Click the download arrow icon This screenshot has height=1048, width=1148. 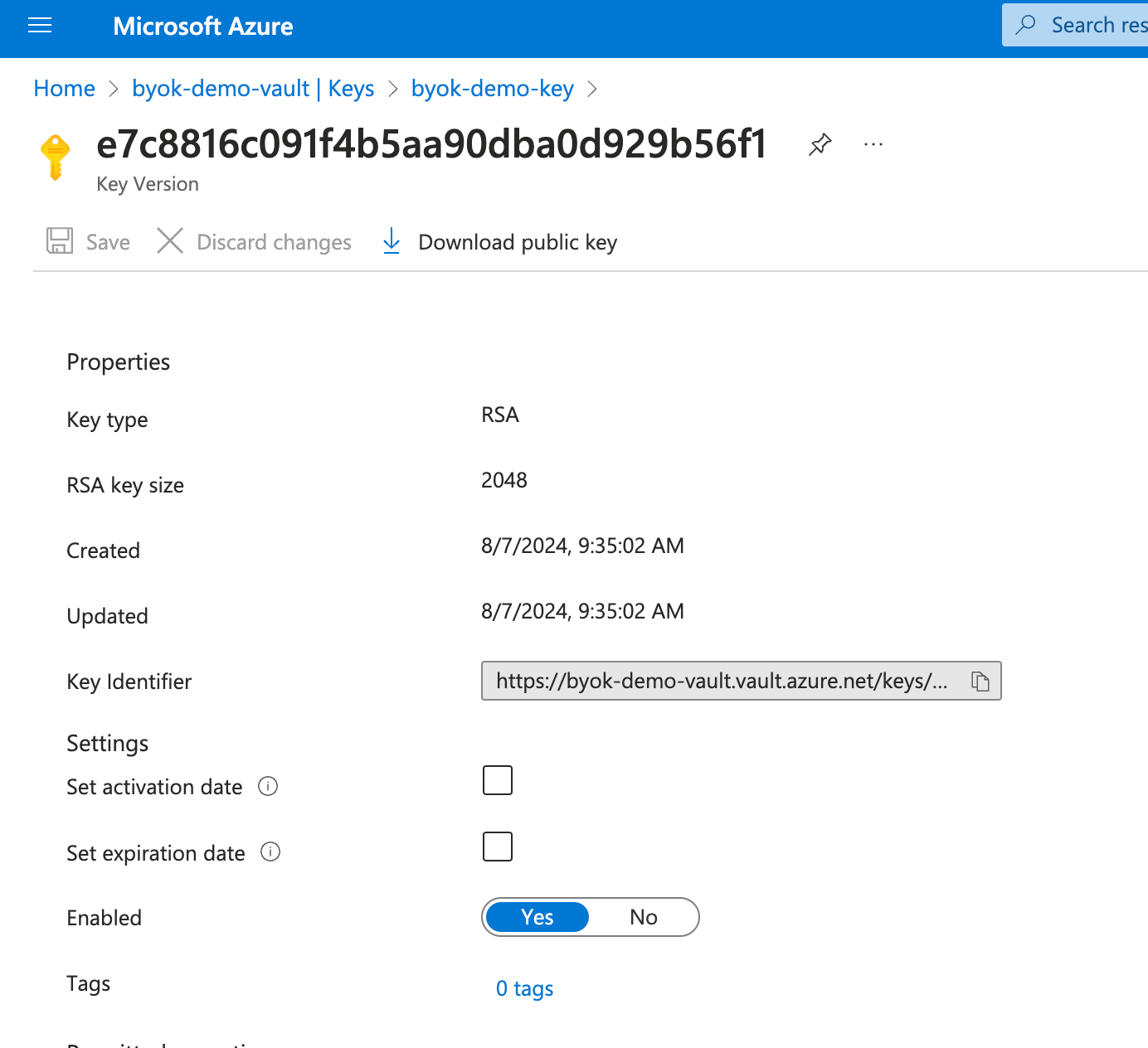click(x=392, y=241)
